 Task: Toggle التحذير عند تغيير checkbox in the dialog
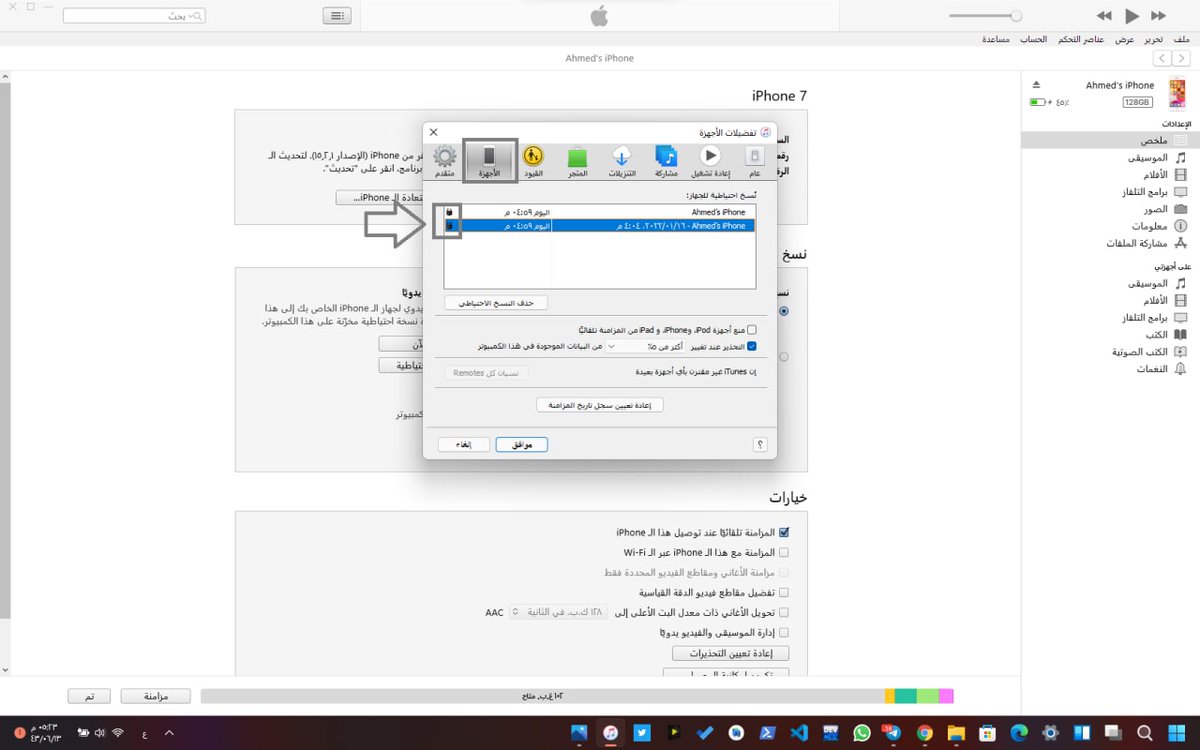pyautogui.click(x=752, y=346)
